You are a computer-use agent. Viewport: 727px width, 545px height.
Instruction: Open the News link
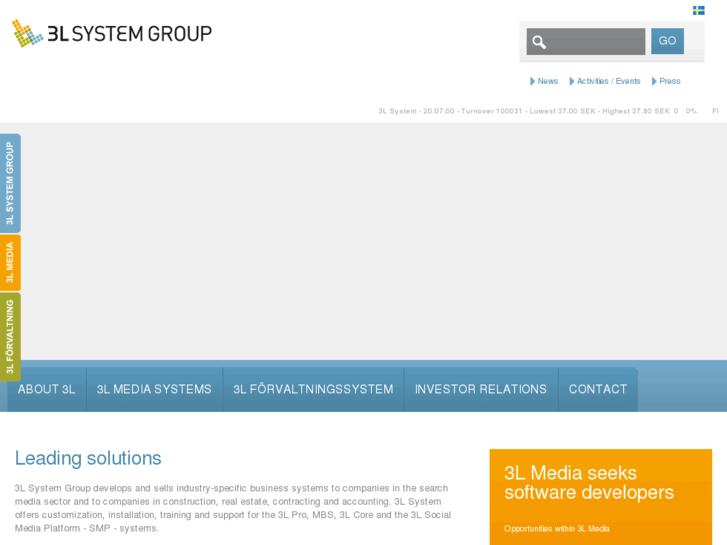coord(548,81)
